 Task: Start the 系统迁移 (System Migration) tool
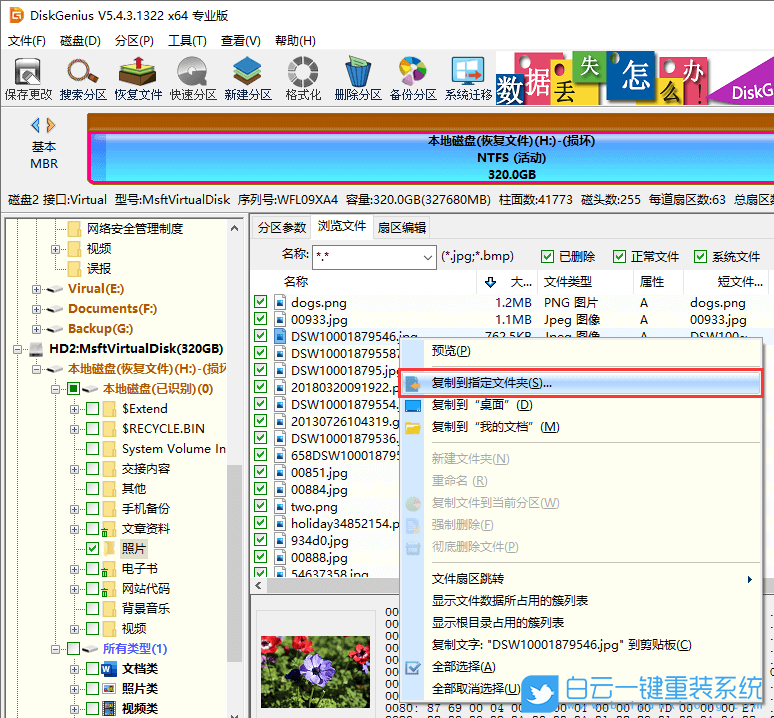pyautogui.click(x=468, y=77)
